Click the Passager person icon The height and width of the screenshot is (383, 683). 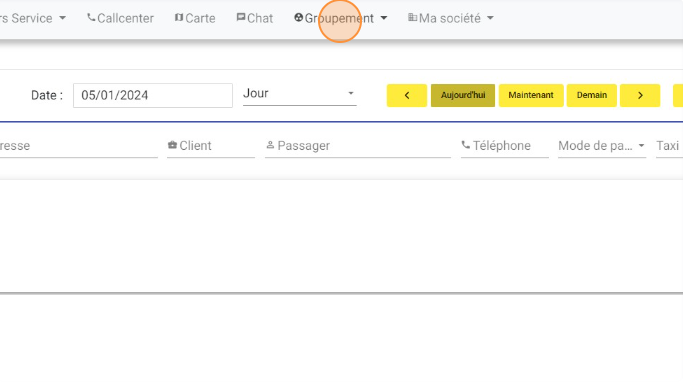(270, 145)
